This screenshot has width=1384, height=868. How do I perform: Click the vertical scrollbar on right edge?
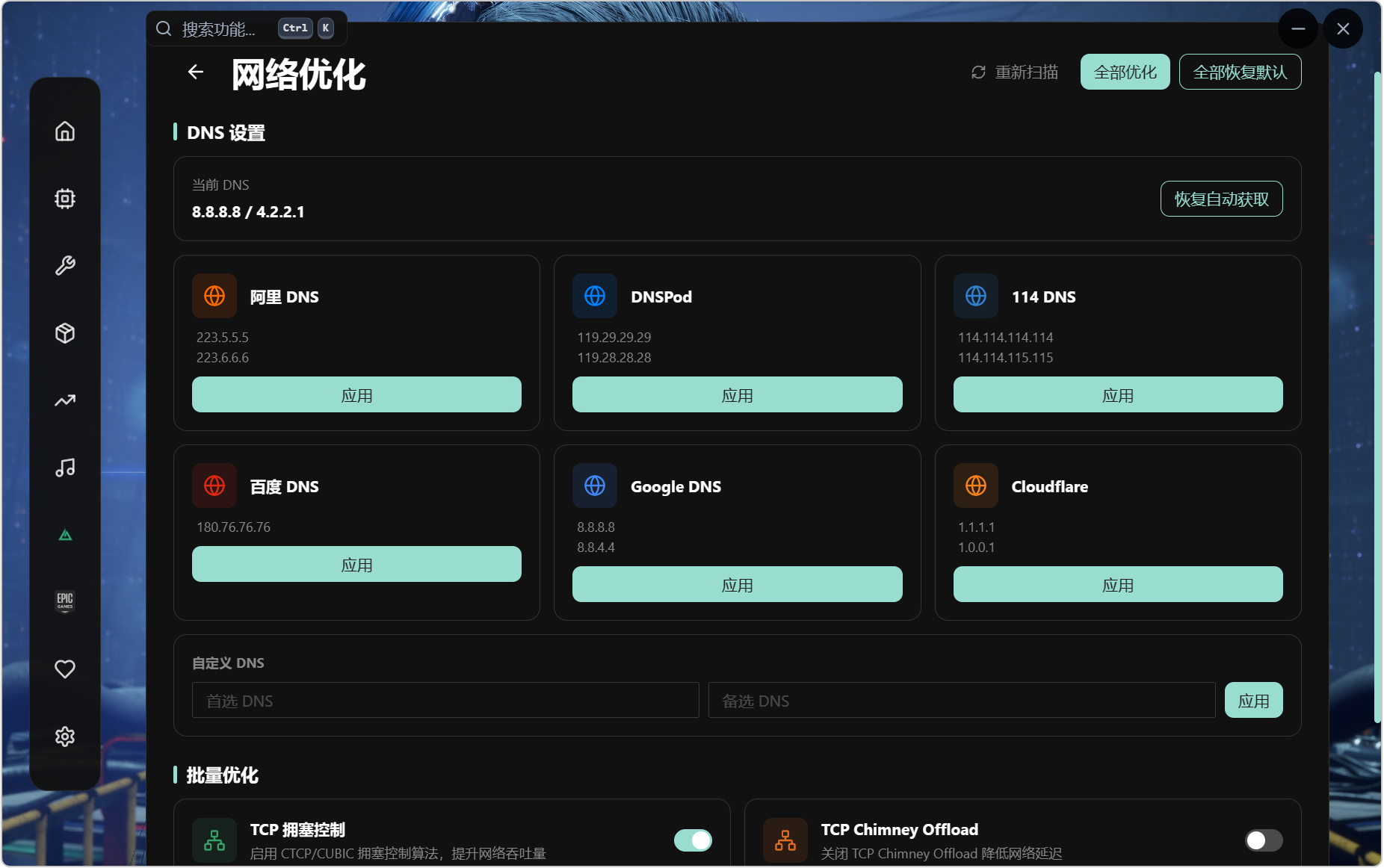tap(1377, 396)
